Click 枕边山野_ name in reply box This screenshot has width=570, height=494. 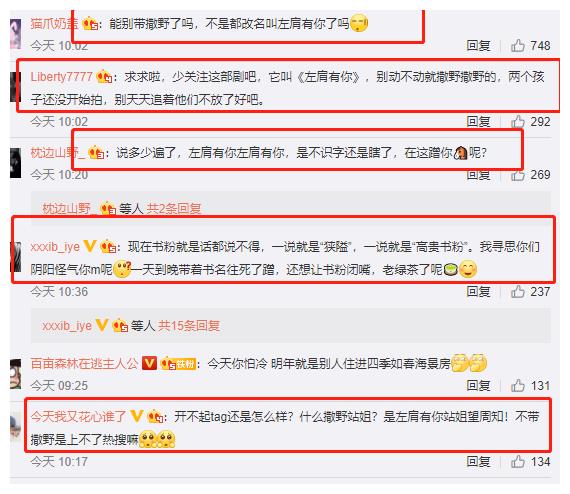click(69, 209)
